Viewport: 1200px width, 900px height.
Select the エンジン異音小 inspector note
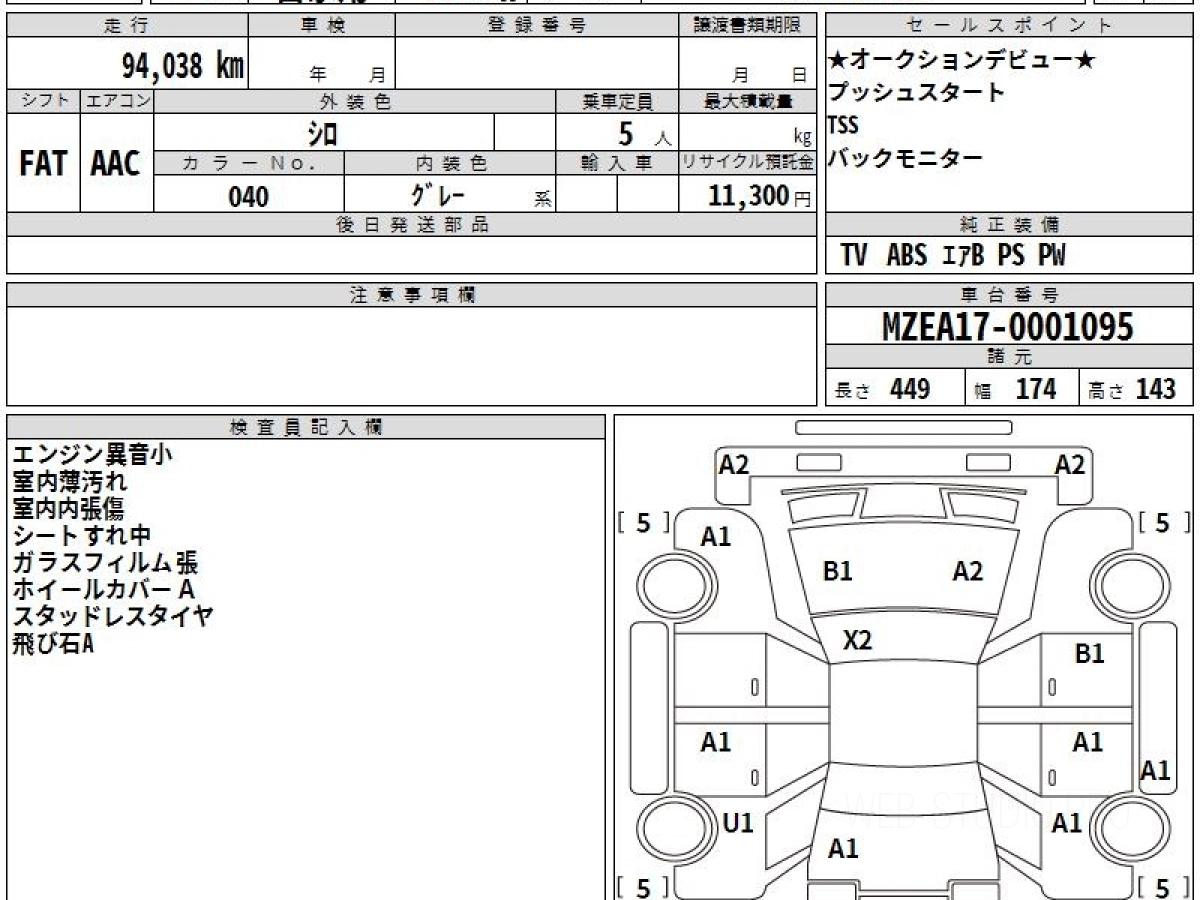click(x=93, y=454)
